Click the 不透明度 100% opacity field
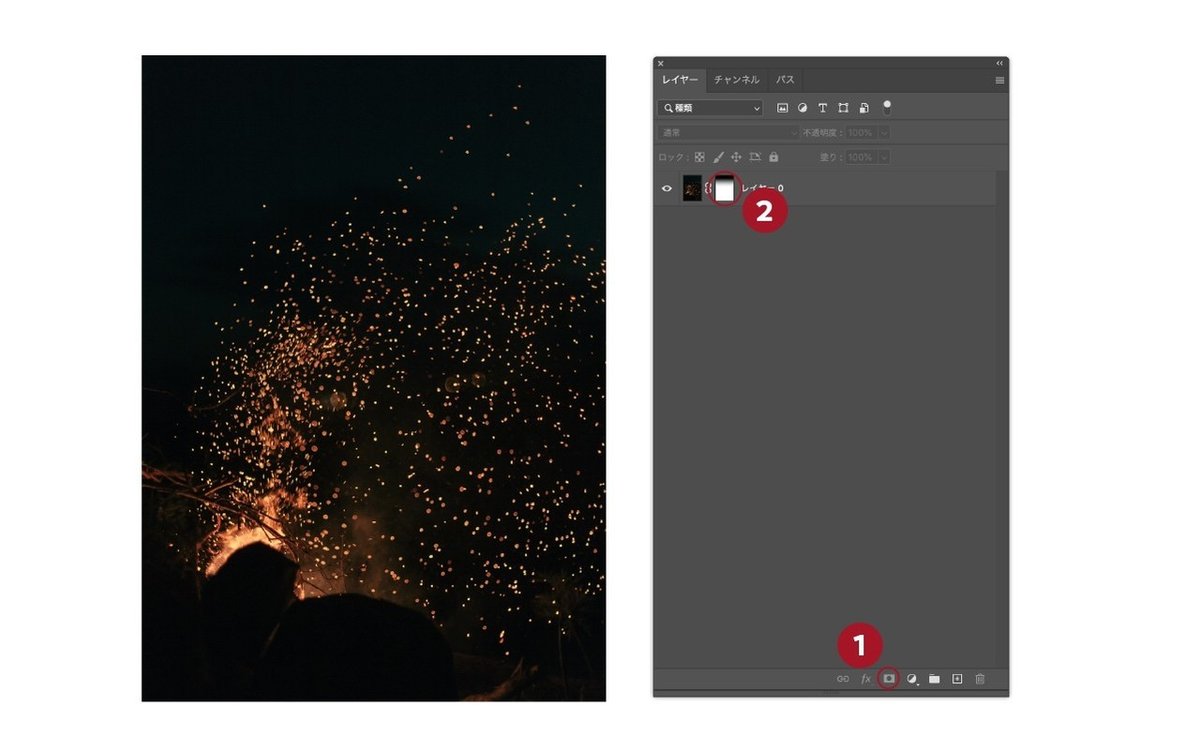The width and height of the screenshot is (1200, 750). point(862,133)
